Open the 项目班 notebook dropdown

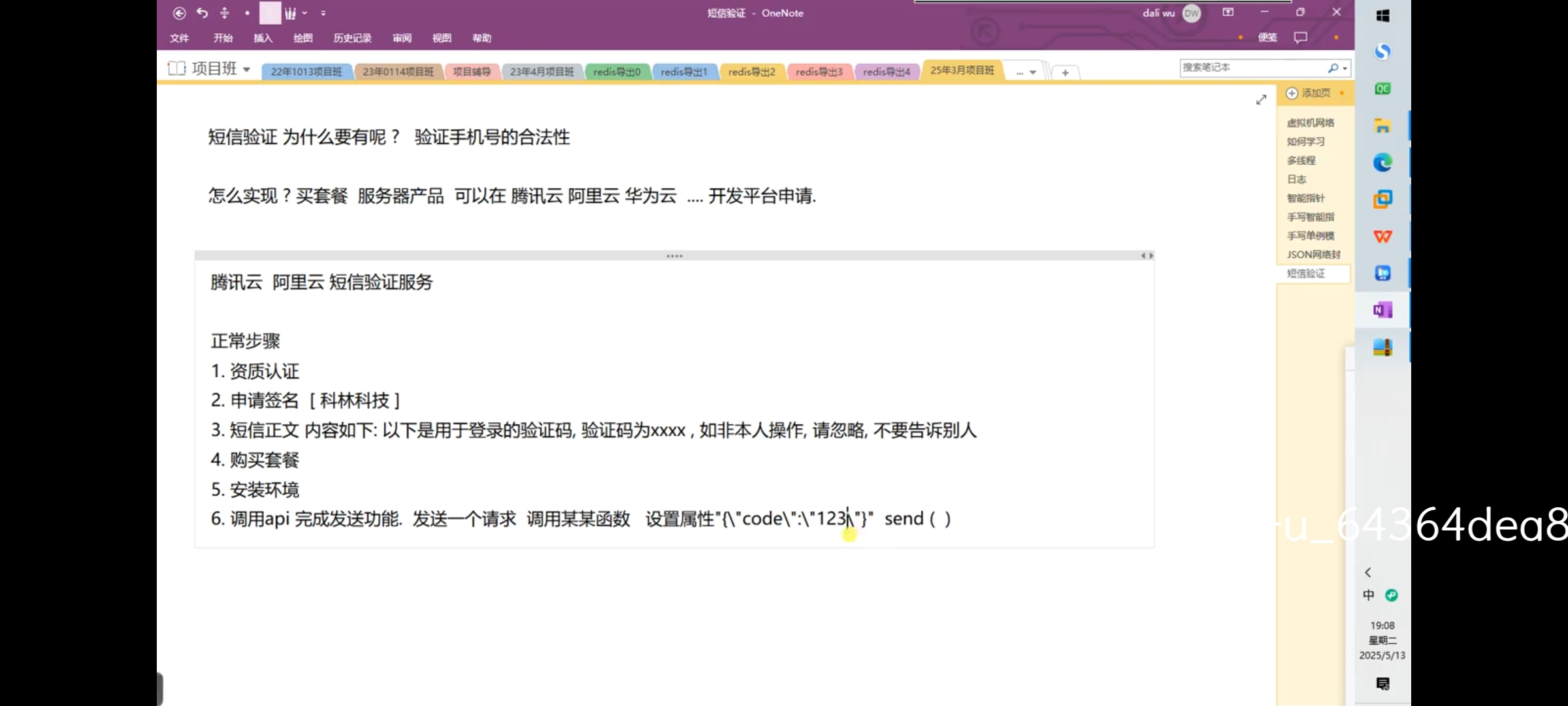246,69
